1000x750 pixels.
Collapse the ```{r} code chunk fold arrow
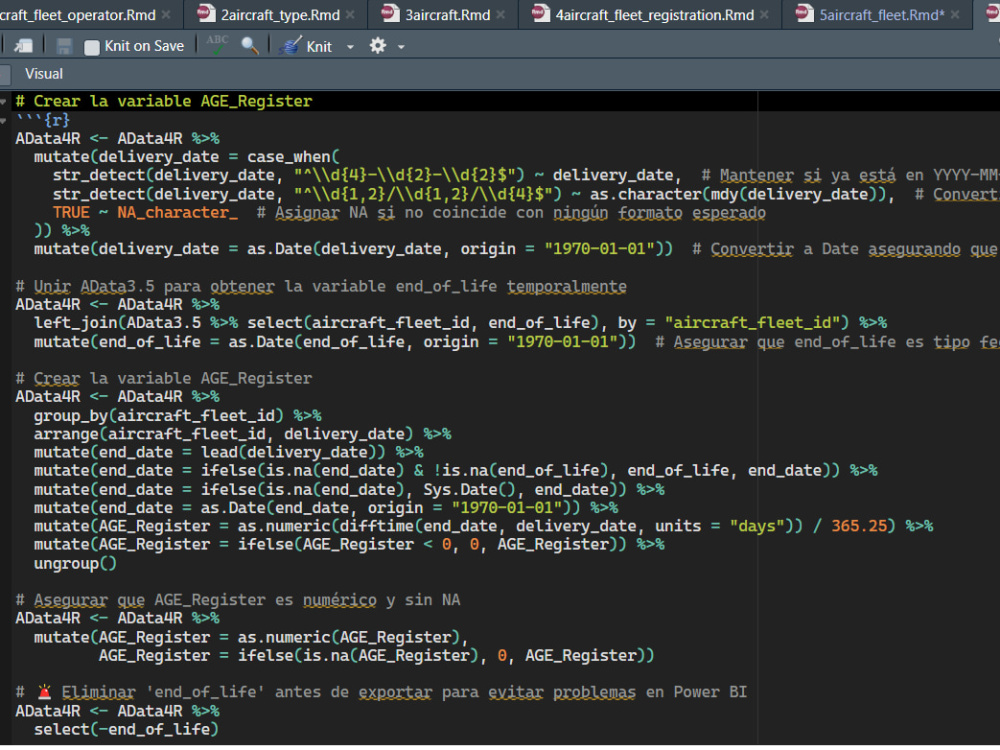coord(4,120)
